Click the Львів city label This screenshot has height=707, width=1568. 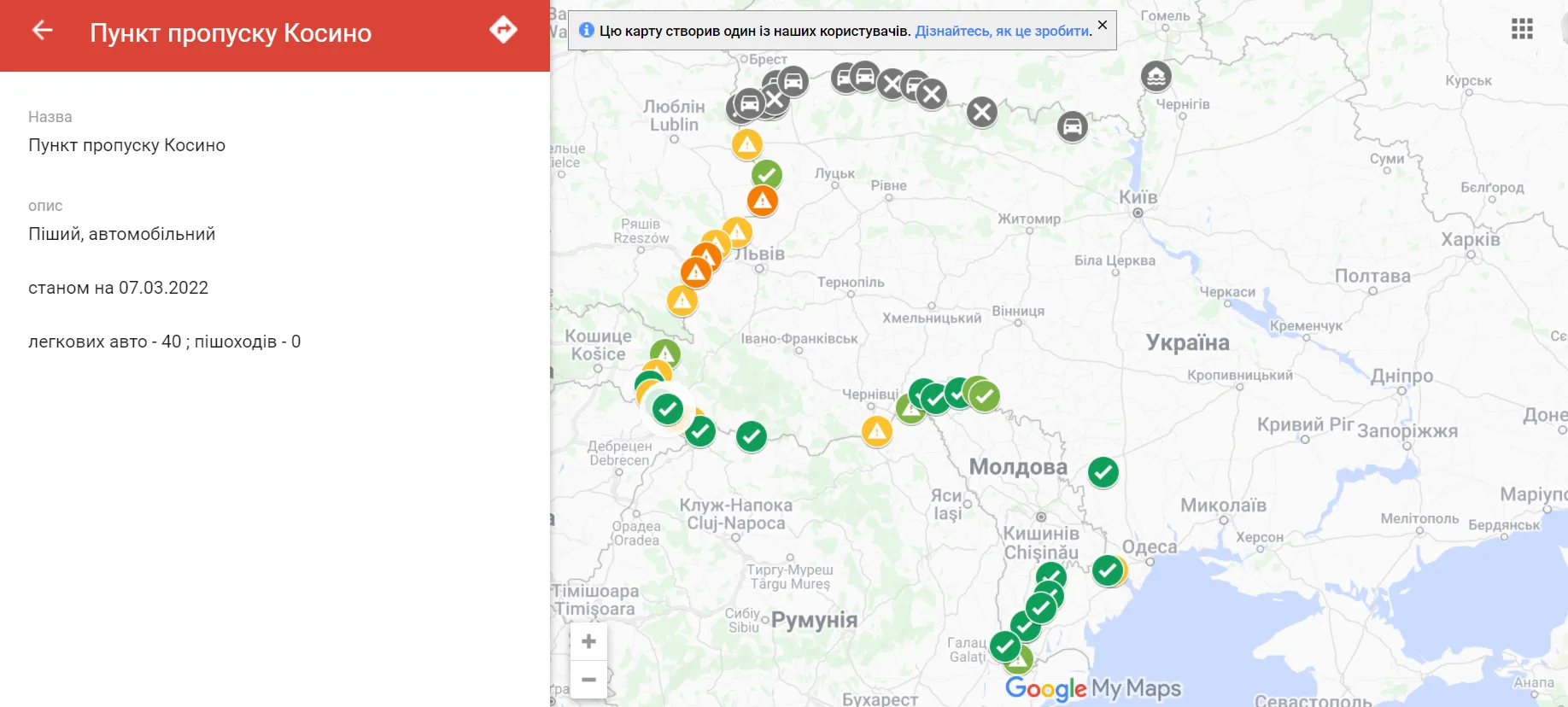(759, 254)
